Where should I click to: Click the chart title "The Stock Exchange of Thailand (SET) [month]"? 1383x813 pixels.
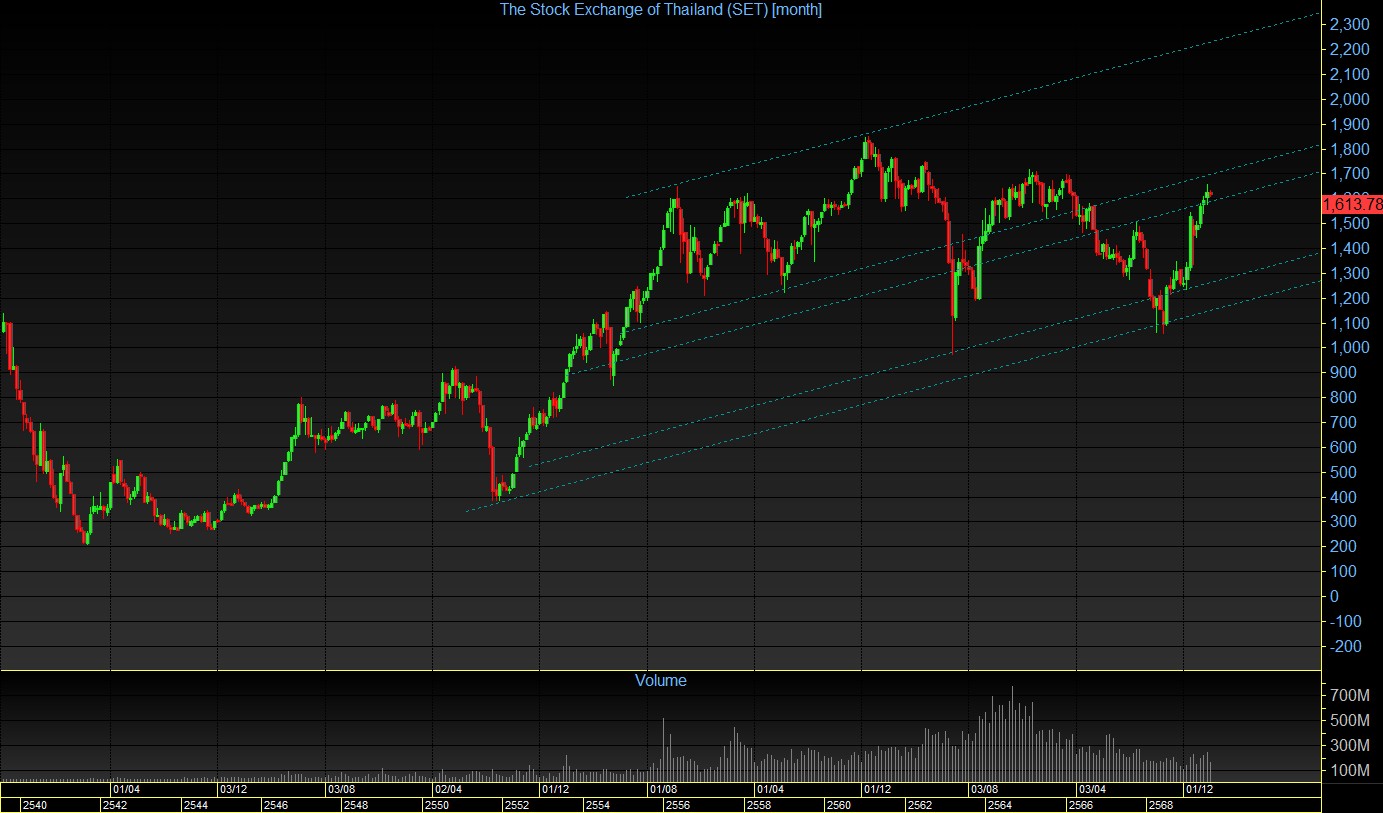(x=661, y=9)
